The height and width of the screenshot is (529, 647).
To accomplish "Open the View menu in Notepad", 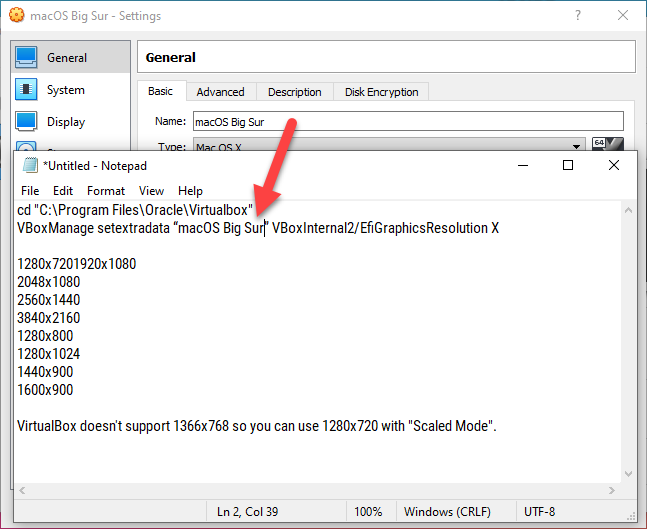I will point(151,190).
